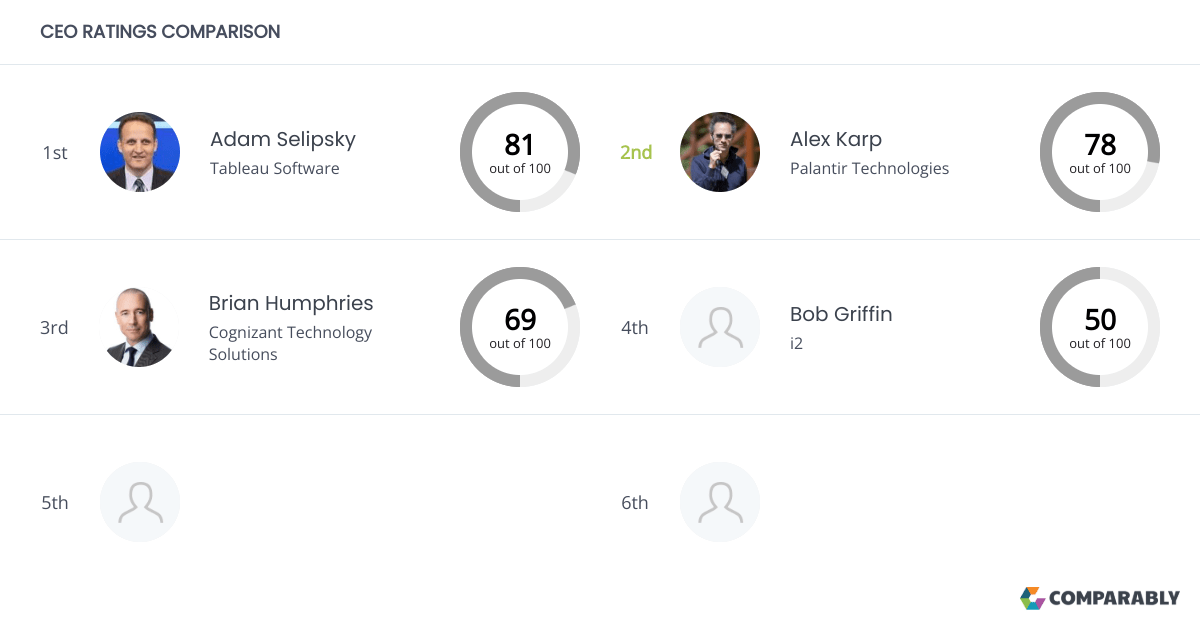Click the 50 out of 100 rating ring

(1100, 327)
